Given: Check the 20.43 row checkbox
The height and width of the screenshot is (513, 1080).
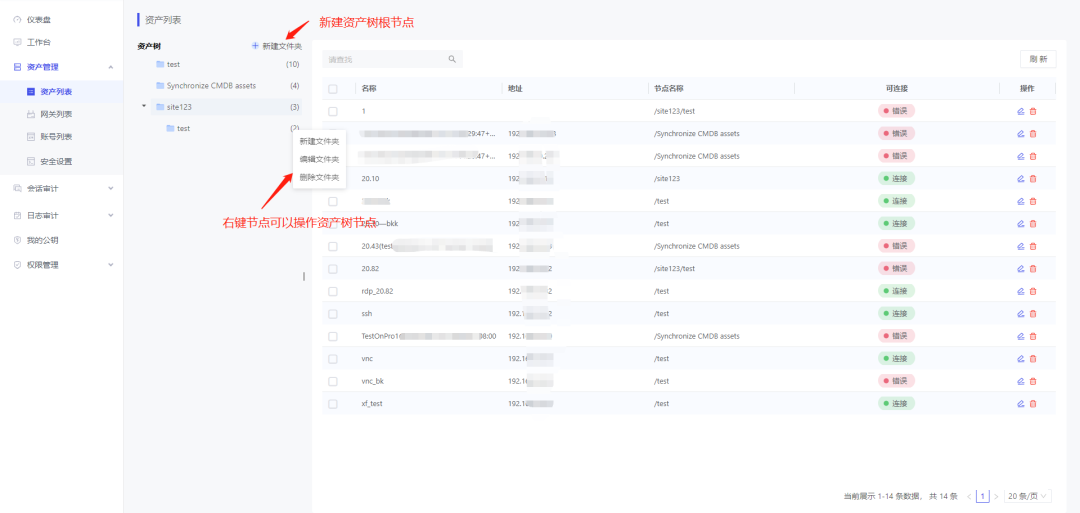Looking at the screenshot, I should tap(333, 246).
